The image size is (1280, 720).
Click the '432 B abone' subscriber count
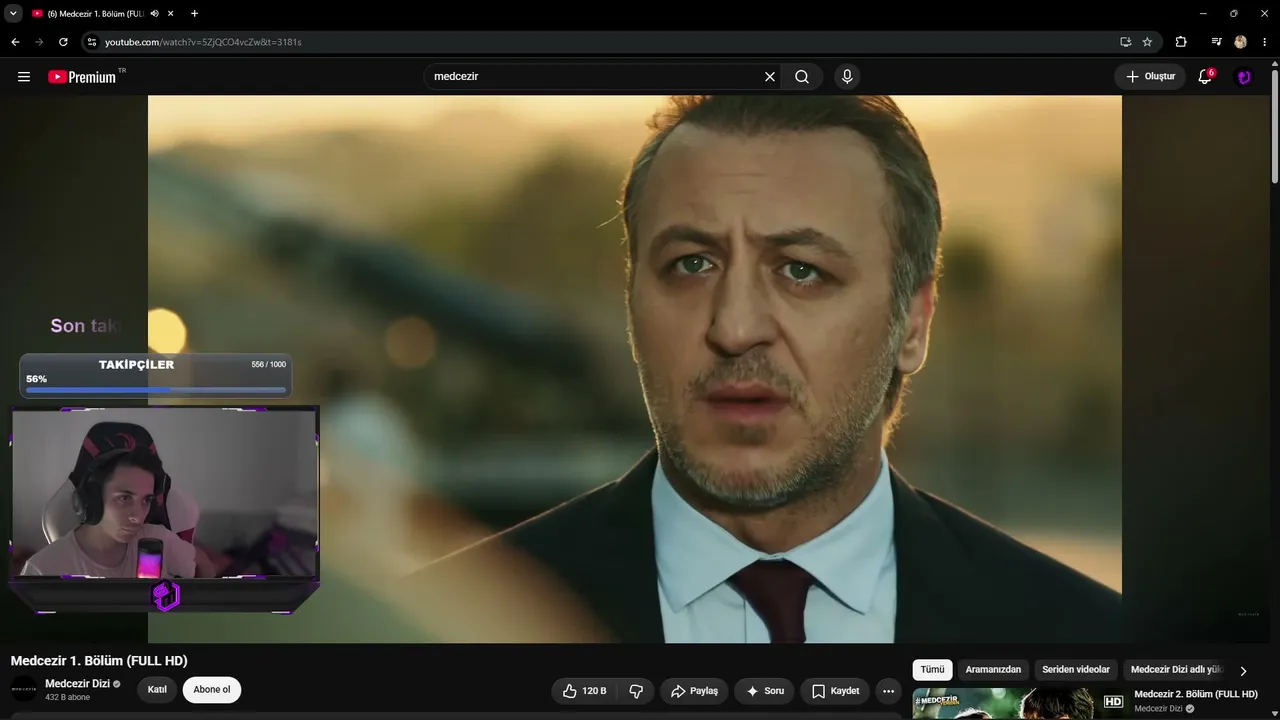point(67,697)
